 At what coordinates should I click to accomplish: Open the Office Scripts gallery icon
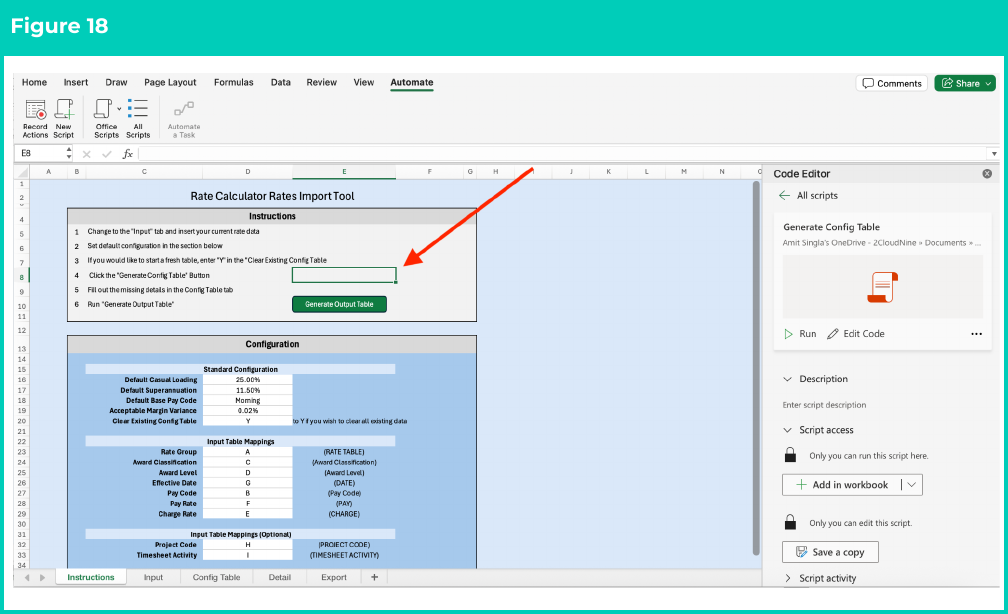coord(103,109)
